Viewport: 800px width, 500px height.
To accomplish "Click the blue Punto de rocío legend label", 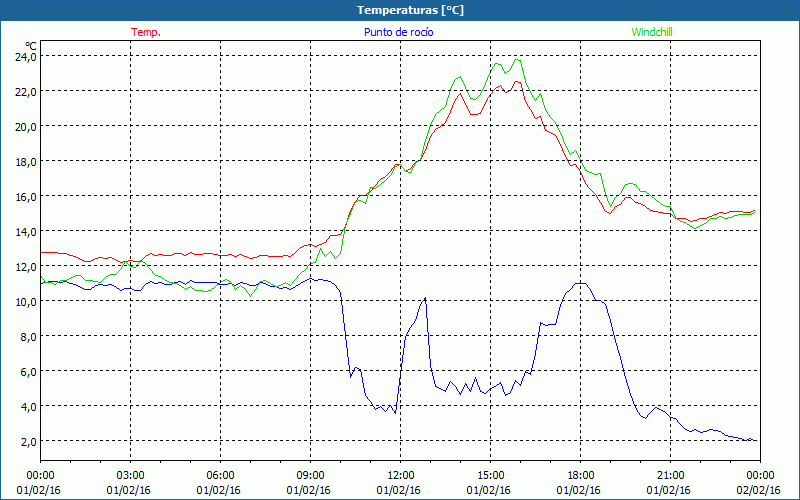I will (398, 32).
